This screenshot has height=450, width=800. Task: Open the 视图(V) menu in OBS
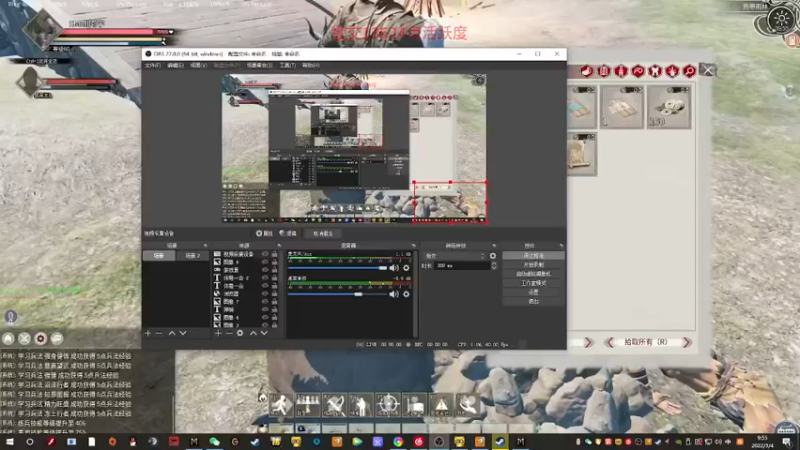pyautogui.click(x=198, y=65)
